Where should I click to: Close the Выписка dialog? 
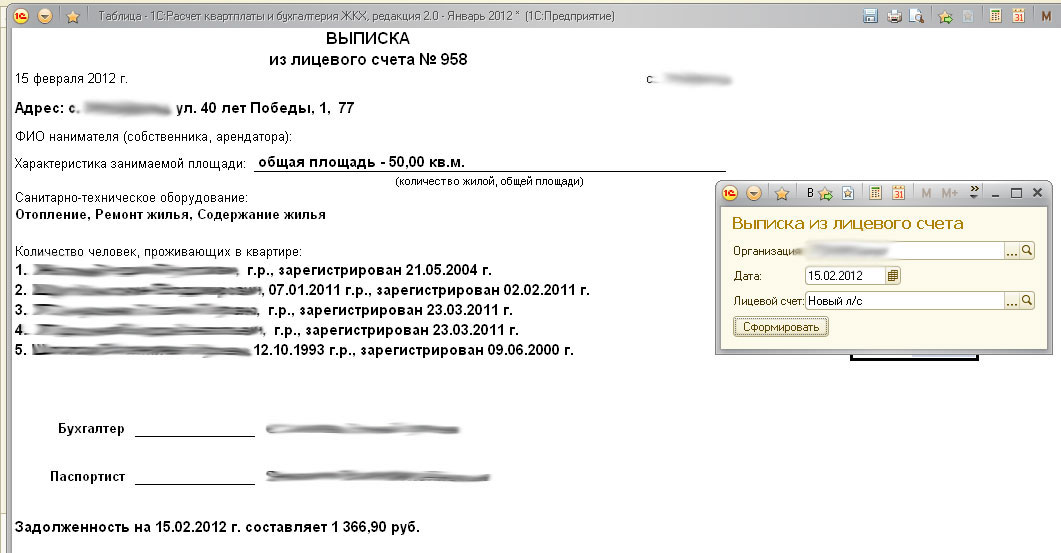tap(1037, 193)
